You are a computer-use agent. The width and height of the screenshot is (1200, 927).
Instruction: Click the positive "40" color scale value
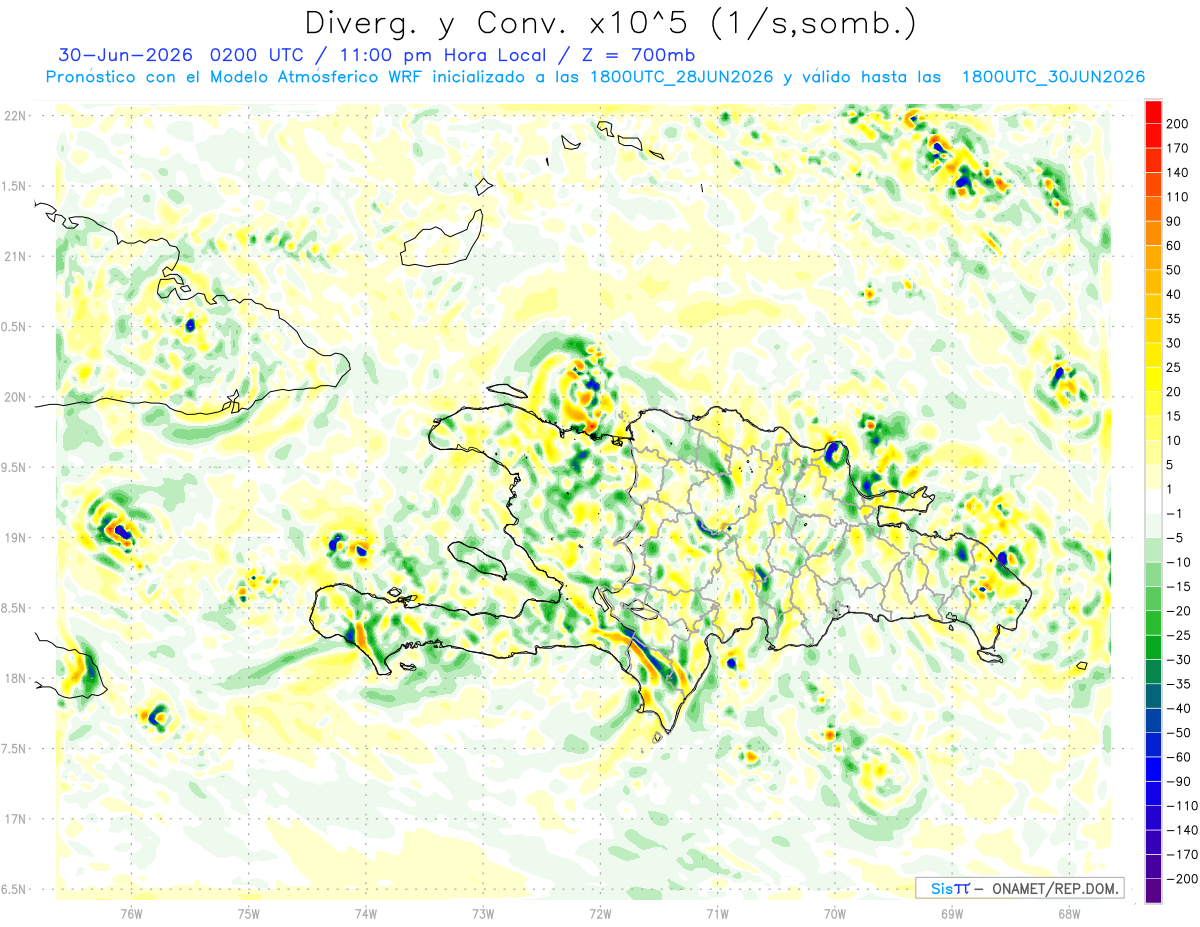tap(1174, 294)
